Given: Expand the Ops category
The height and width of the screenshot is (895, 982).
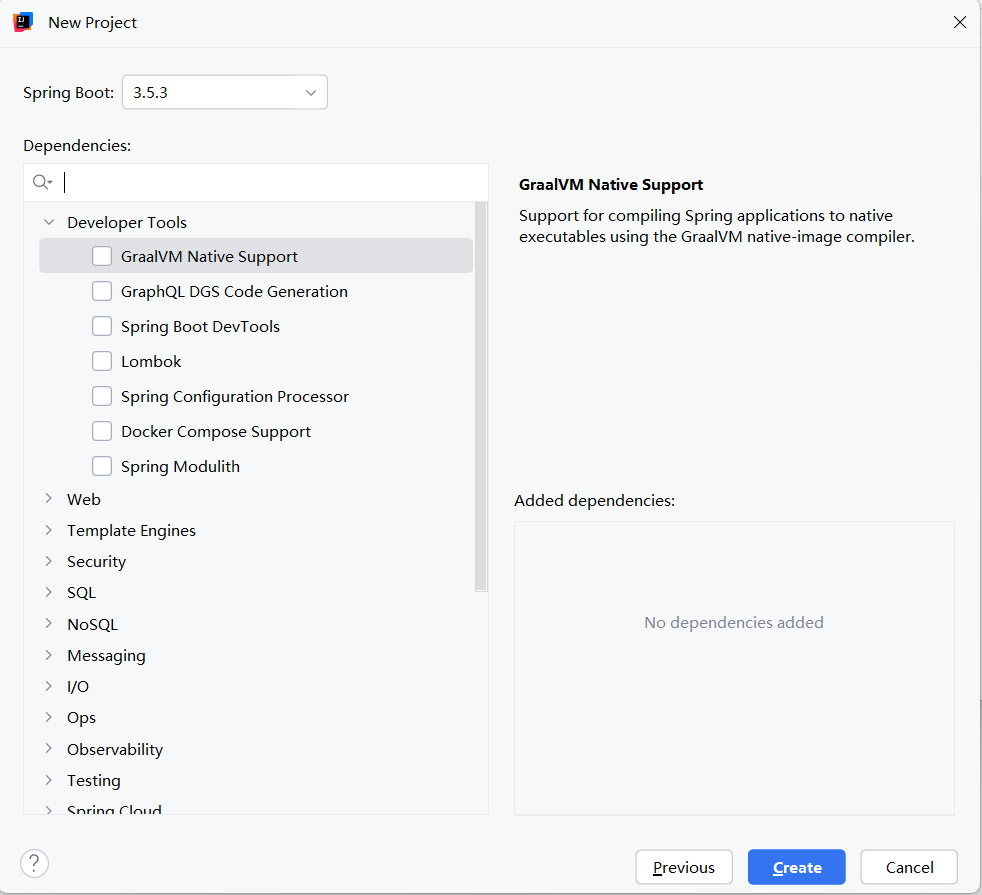Looking at the screenshot, I should pyautogui.click(x=49, y=717).
